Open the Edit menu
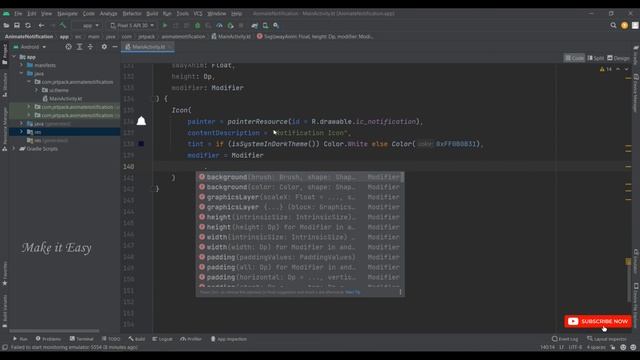The width and height of the screenshot is (640, 360). [32, 13]
